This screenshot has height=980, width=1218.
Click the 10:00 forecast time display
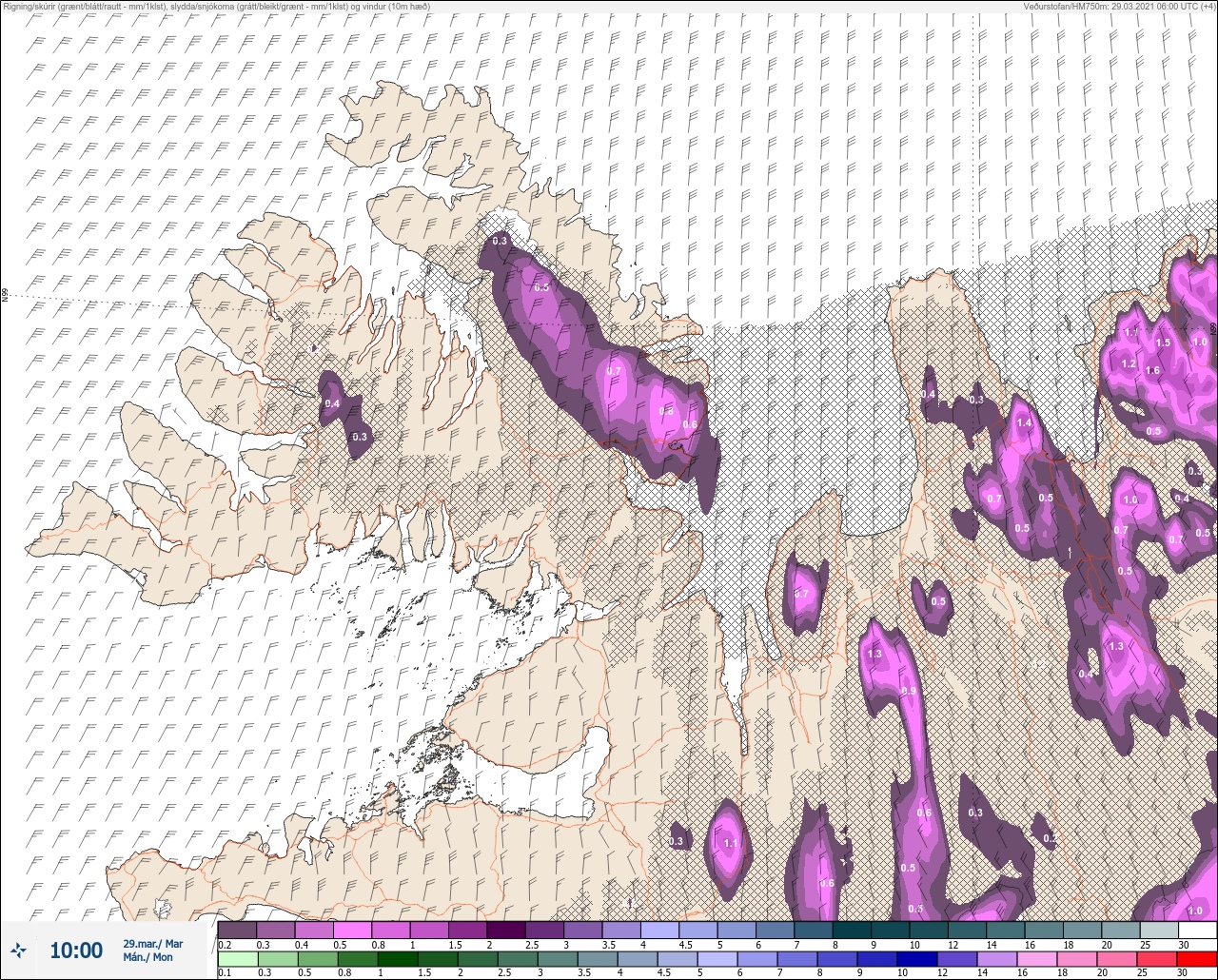pos(76,950)
